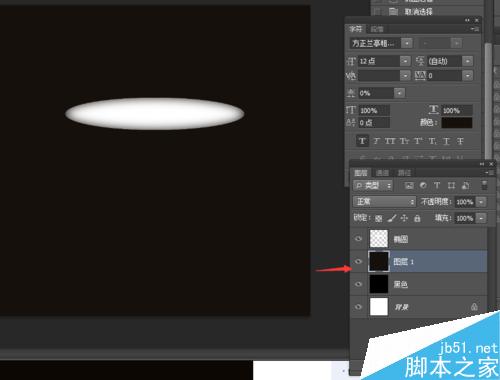Hide the 背景 layer via eye icon
The width and height of the screenshot is (500, 380).
click(359, 307)
